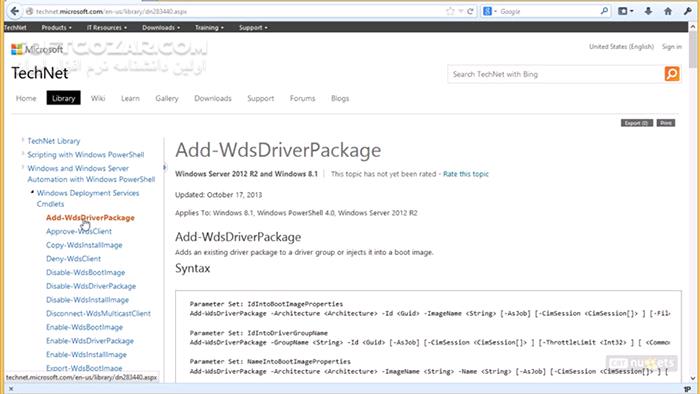
Task: Open Deny-WdsClient in the sidebar
Action: (73, 259)
